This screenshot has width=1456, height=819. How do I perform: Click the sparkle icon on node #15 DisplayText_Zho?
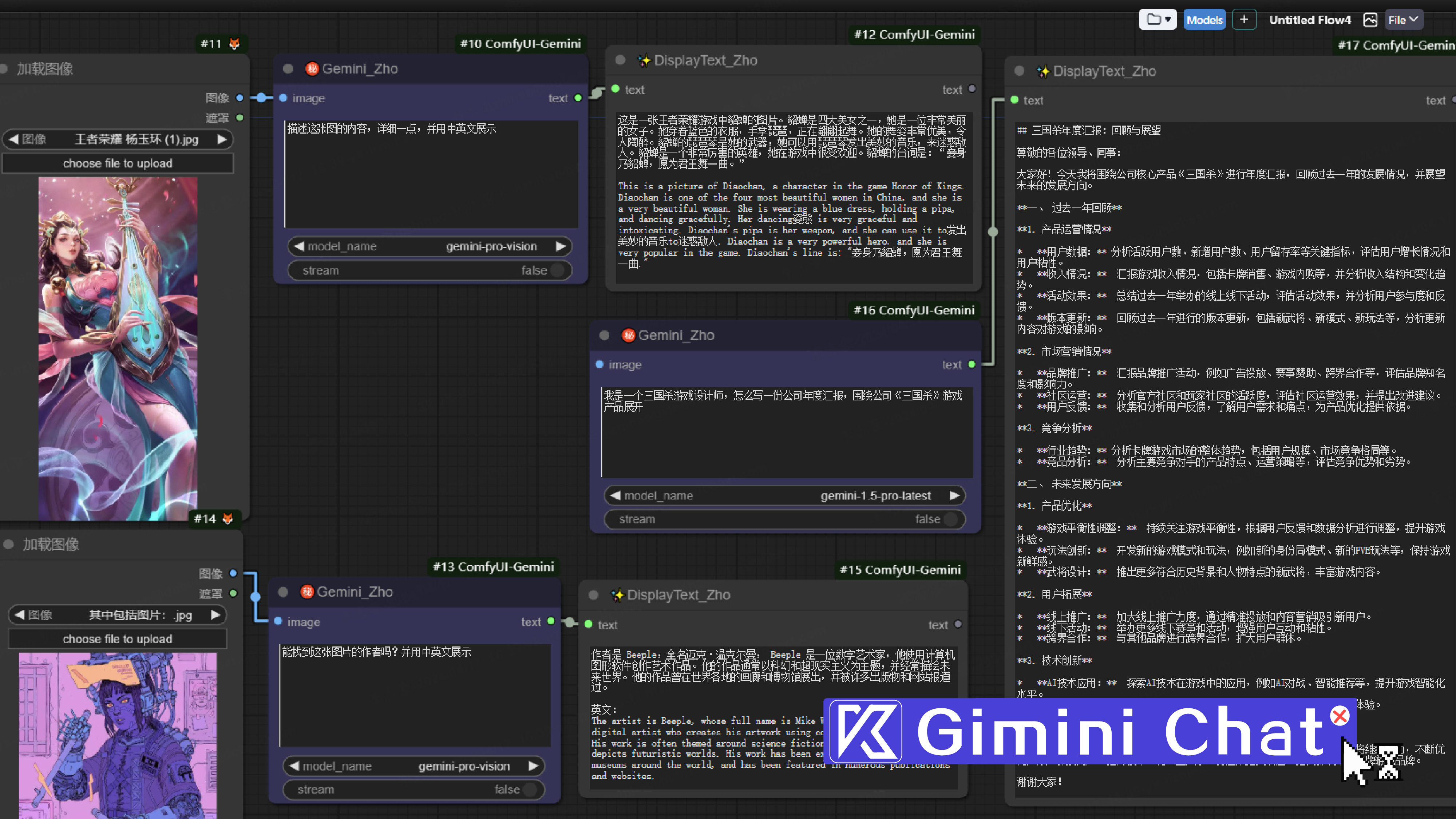[617, 595]
